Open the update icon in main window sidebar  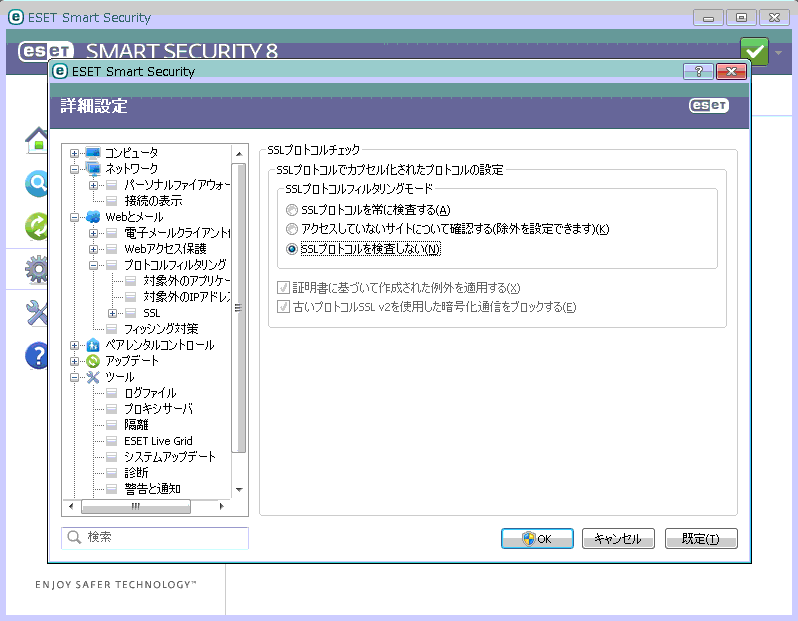click(37, 226)
